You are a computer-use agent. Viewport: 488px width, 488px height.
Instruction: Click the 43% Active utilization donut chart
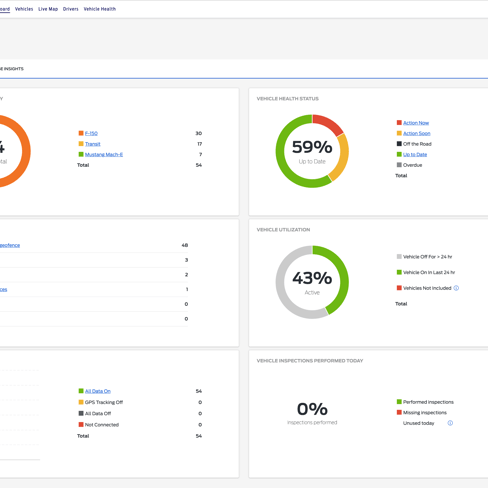pyautogui.click(x=312, y=282)
